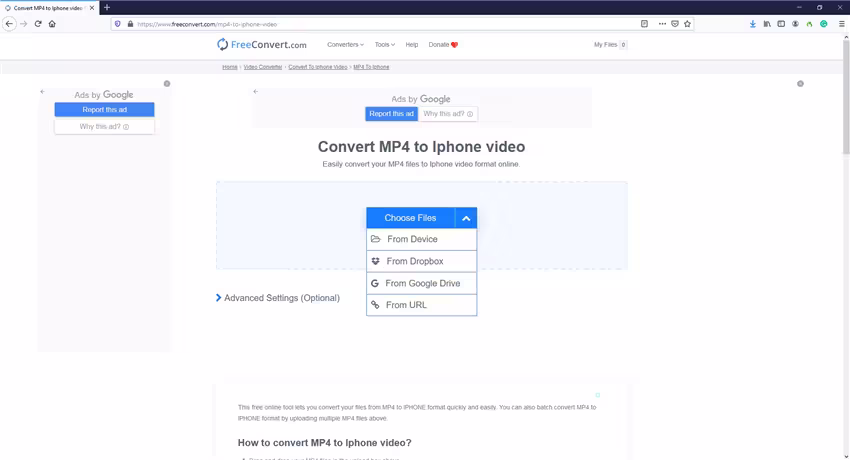
Task: Open the Firefox account icon
Action: tap(795, 24)
